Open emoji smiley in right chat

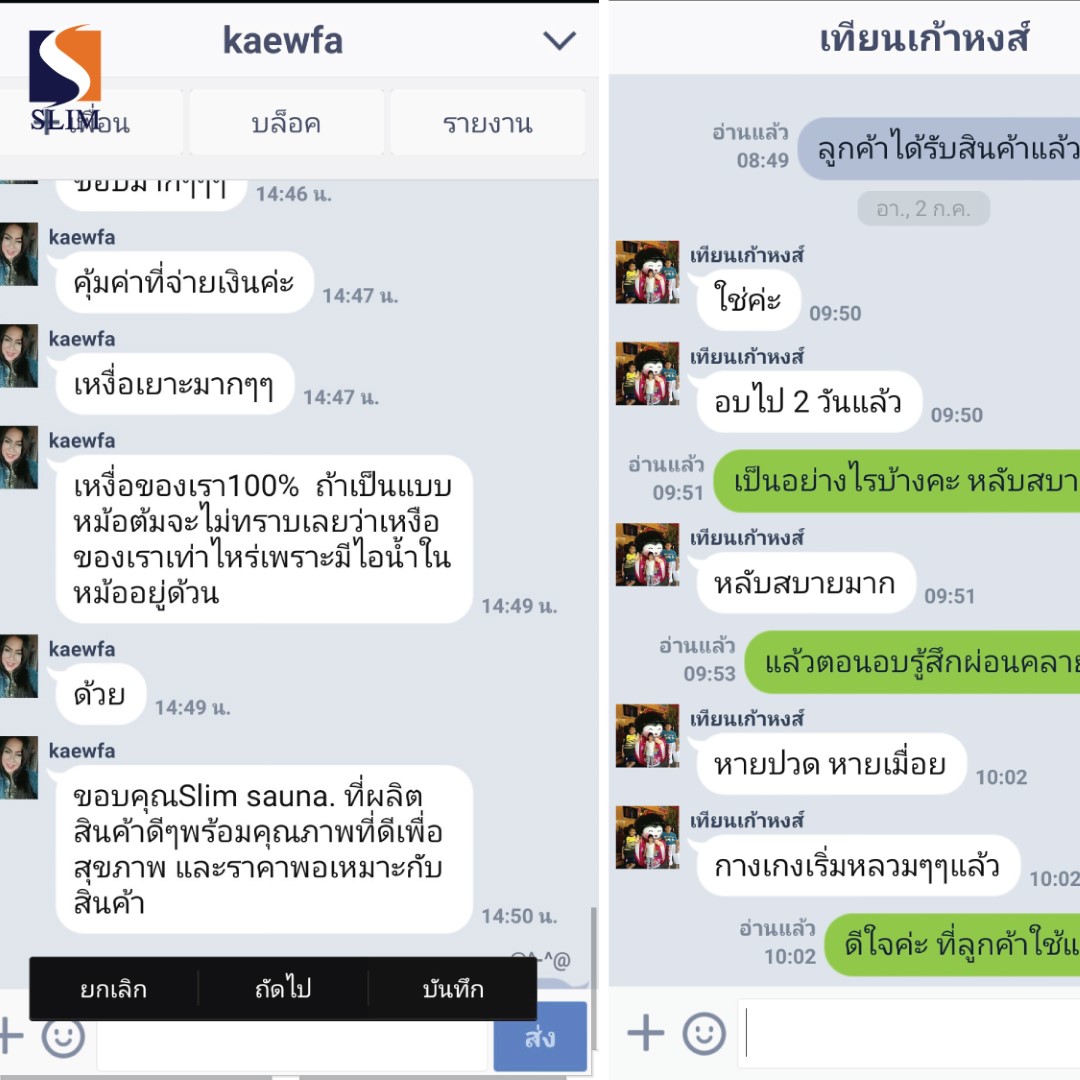pyautogui.click(x=704, y=1032)
